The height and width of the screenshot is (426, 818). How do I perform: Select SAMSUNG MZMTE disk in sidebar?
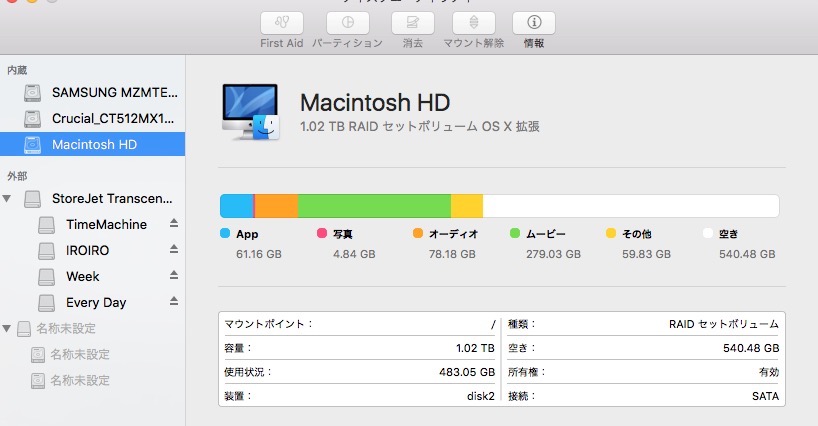point(114,92)
